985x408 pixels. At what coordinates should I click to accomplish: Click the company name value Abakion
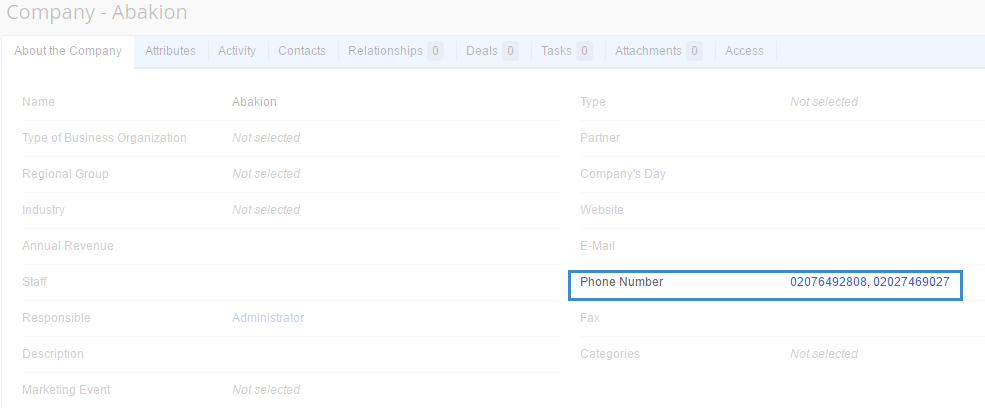click(x=254, y=102)
